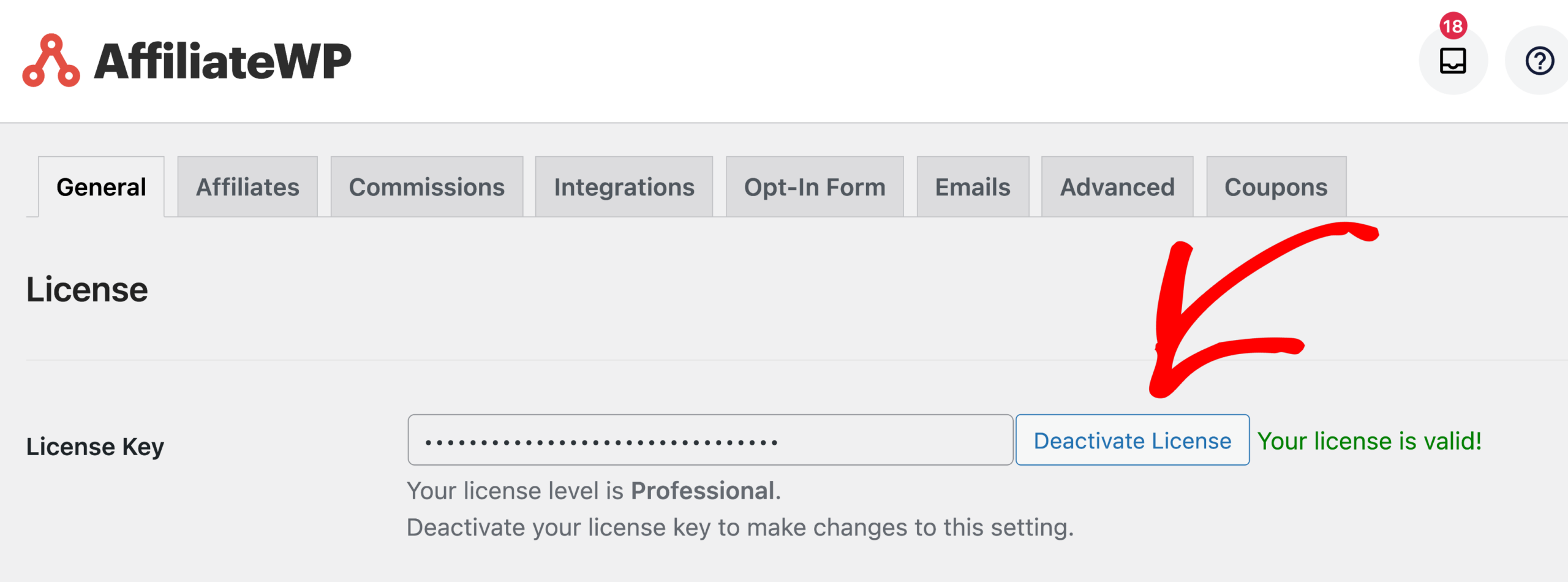Select the Coupons tab
Screen dimensions: 1568x582
click(x=1276, y=187)
